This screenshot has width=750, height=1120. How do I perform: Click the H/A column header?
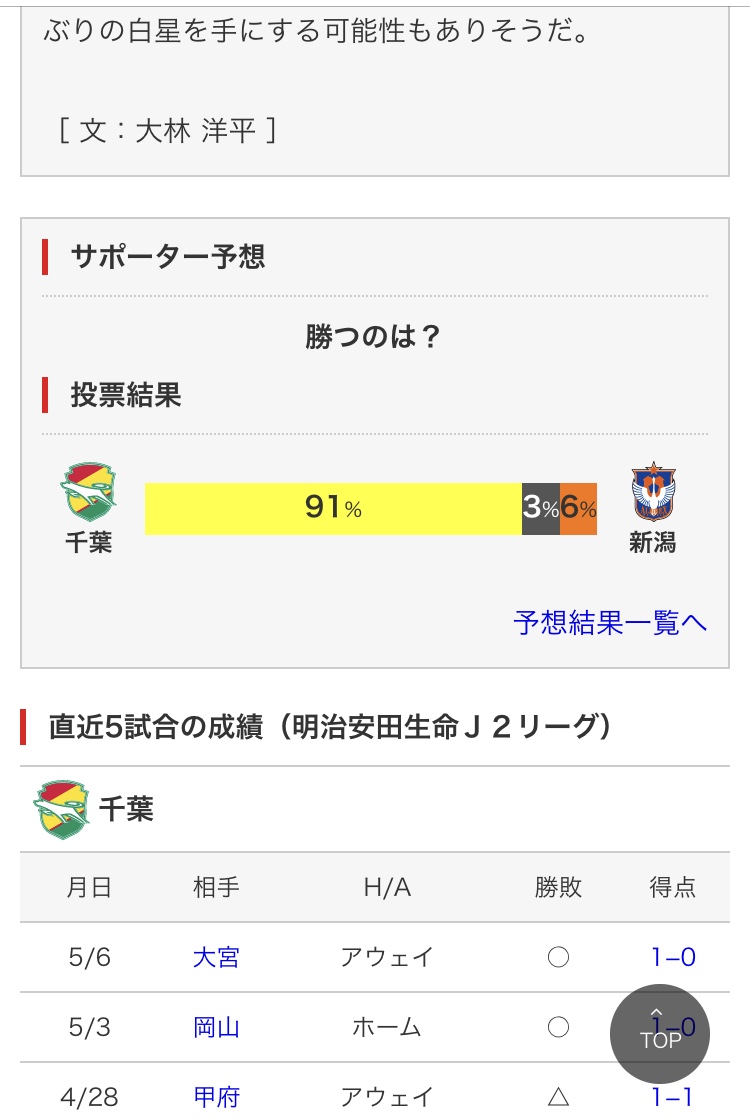(386, 887)
